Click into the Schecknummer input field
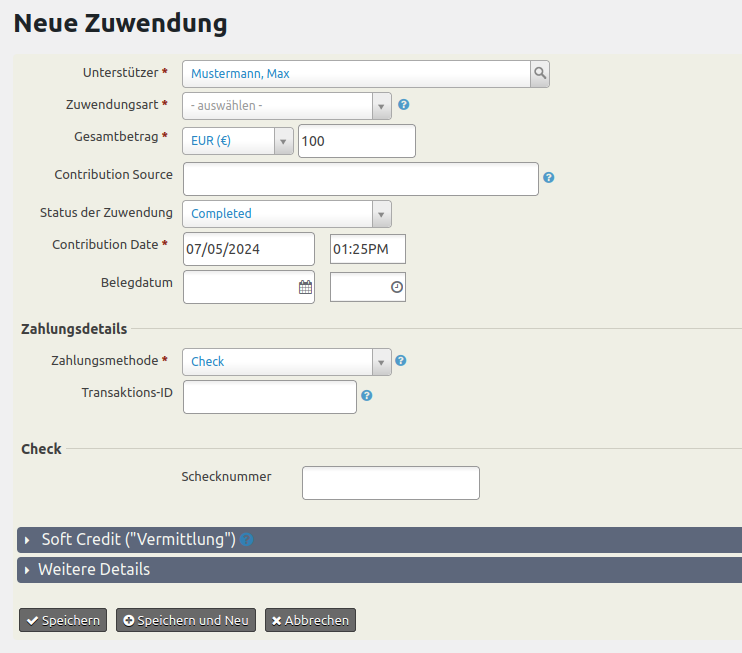This screenshot has width=742, height=653. coord(390,483)
